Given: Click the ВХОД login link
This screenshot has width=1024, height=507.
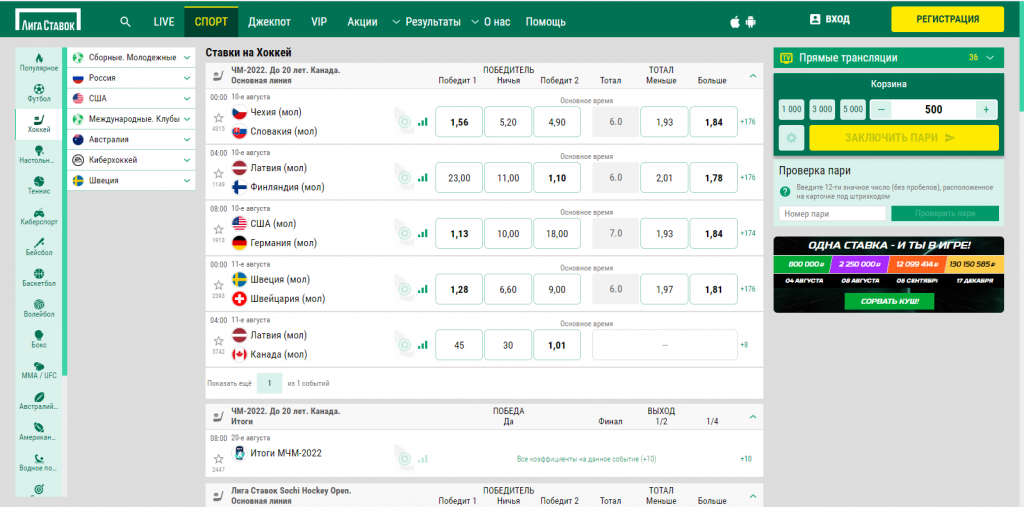Looking at the screenshot, I should pyautogui.click(x=830, y=19).
